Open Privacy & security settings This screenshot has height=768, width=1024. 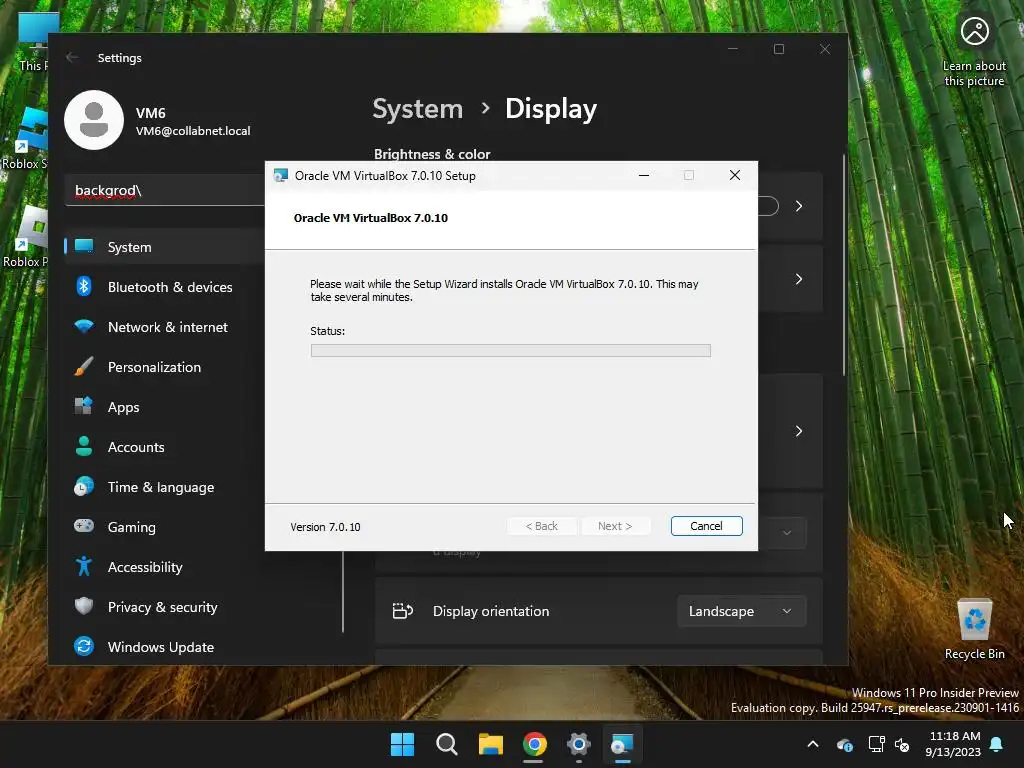165,607
